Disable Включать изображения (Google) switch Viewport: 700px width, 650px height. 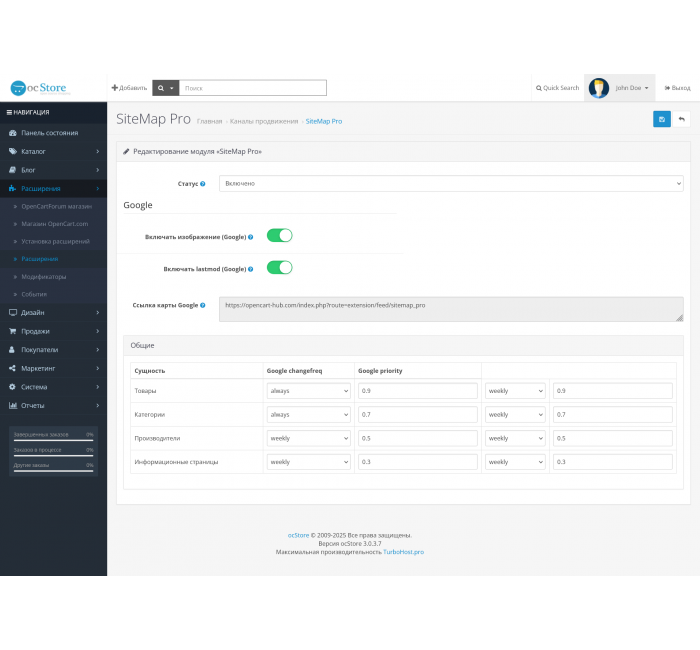click(279, 236)
